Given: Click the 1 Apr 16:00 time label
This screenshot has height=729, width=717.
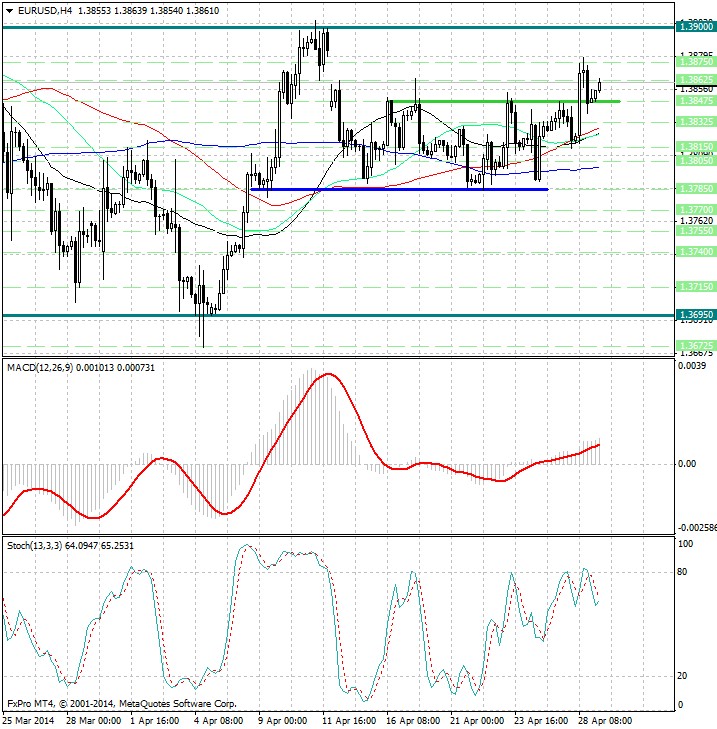Looking at the screenshot, I should pyautogui.click(x=155, y=721).
